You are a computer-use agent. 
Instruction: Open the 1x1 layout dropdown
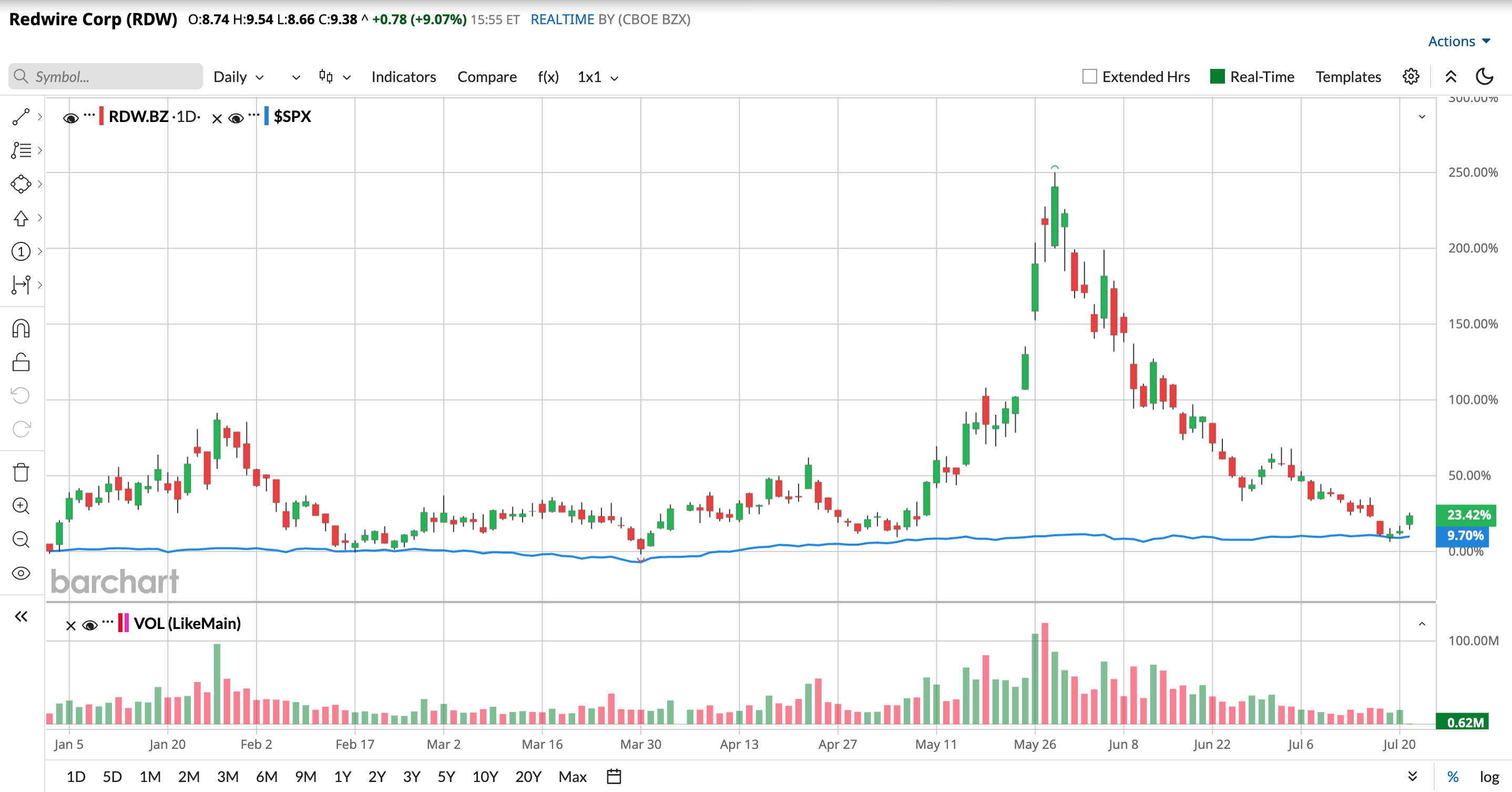click(x=598, y=76)
